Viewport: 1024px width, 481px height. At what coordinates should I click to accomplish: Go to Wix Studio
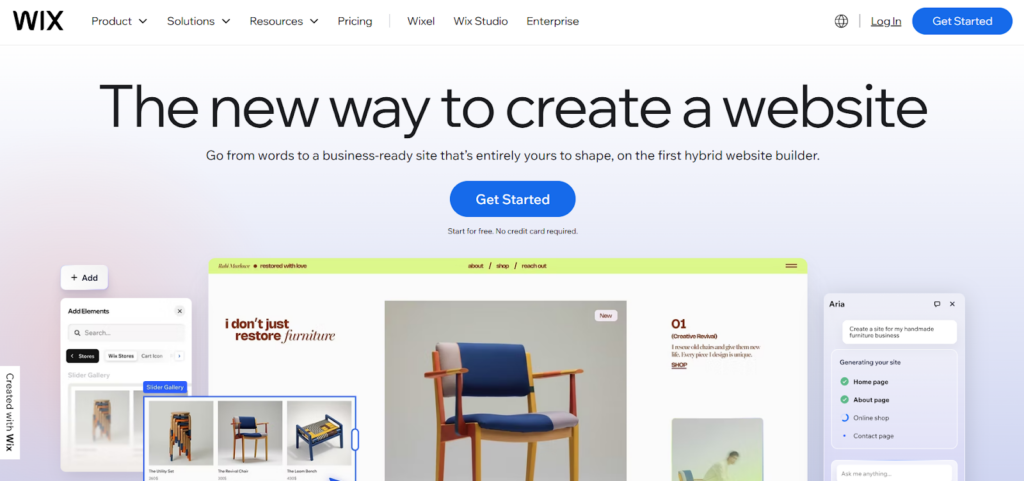(x=481, y=21)
